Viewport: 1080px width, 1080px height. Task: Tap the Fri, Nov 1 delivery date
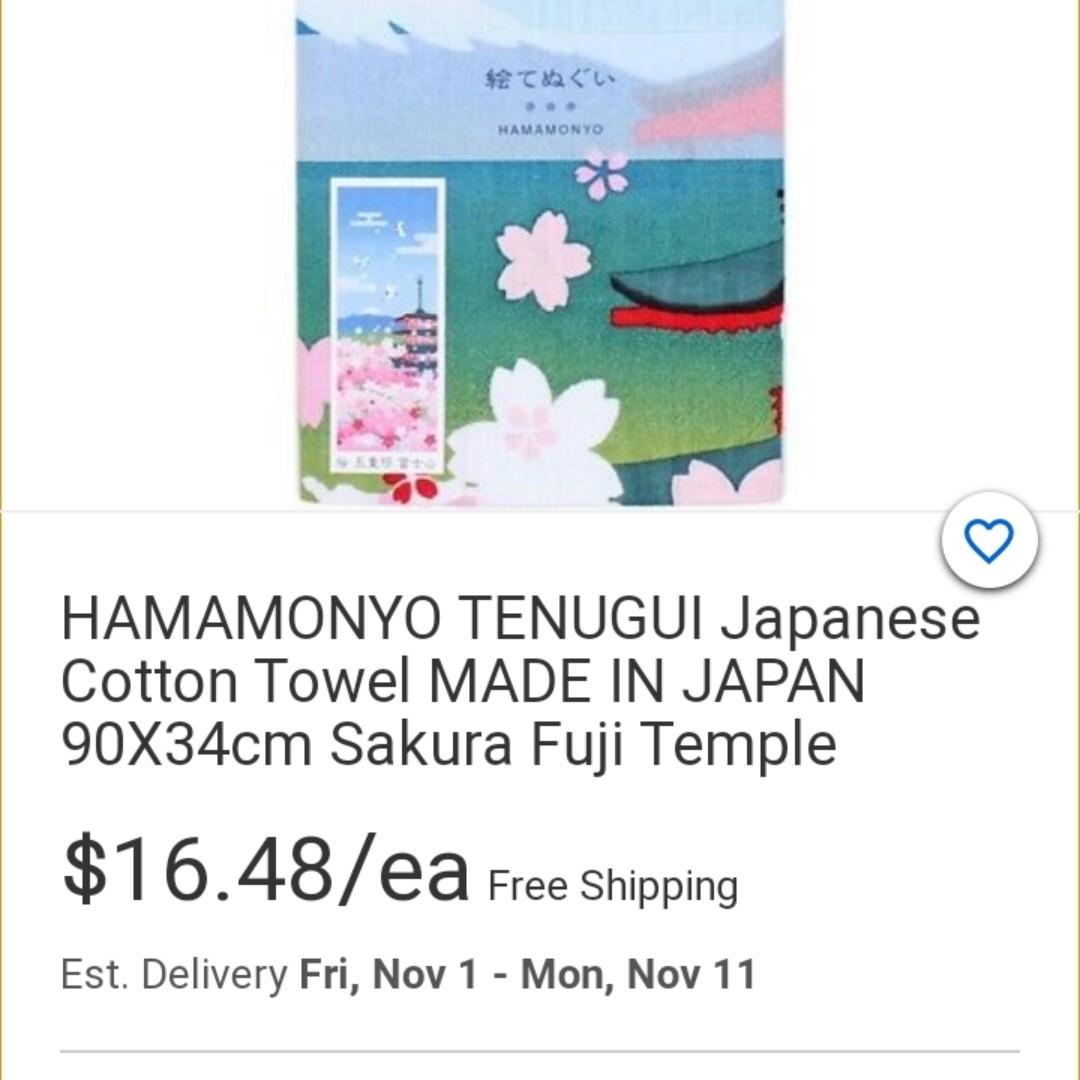pos(388,974)
